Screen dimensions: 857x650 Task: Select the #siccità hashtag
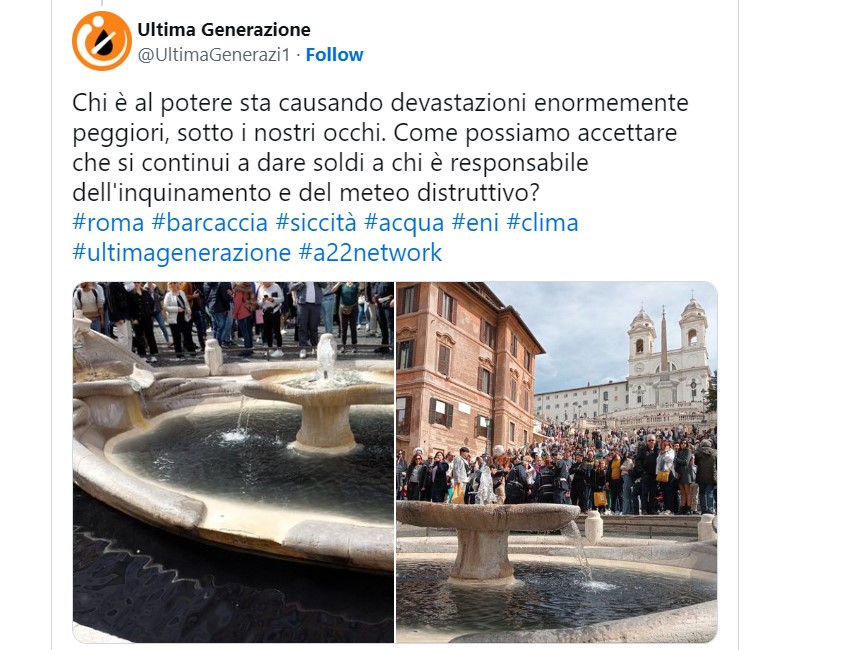pos(316,222)
